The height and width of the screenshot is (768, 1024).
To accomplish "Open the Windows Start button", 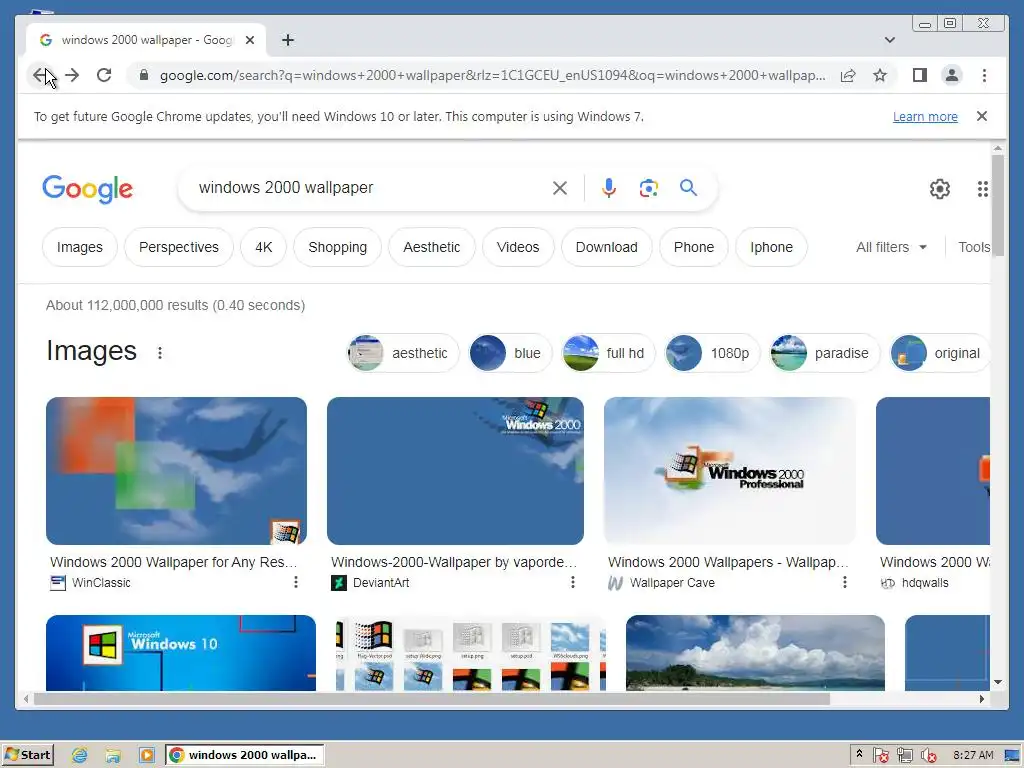I will click(27, 755).
